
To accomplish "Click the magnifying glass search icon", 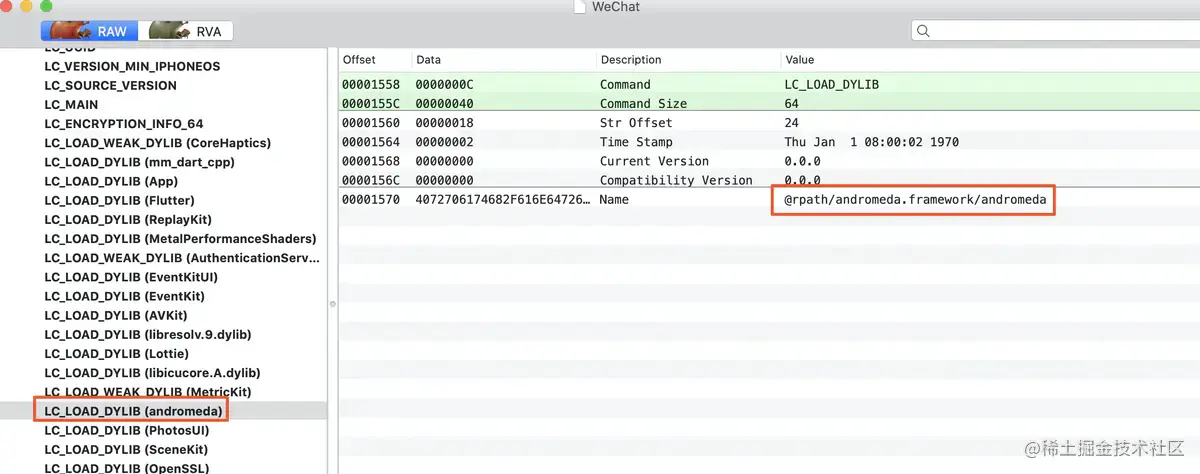I will (923, 31).
